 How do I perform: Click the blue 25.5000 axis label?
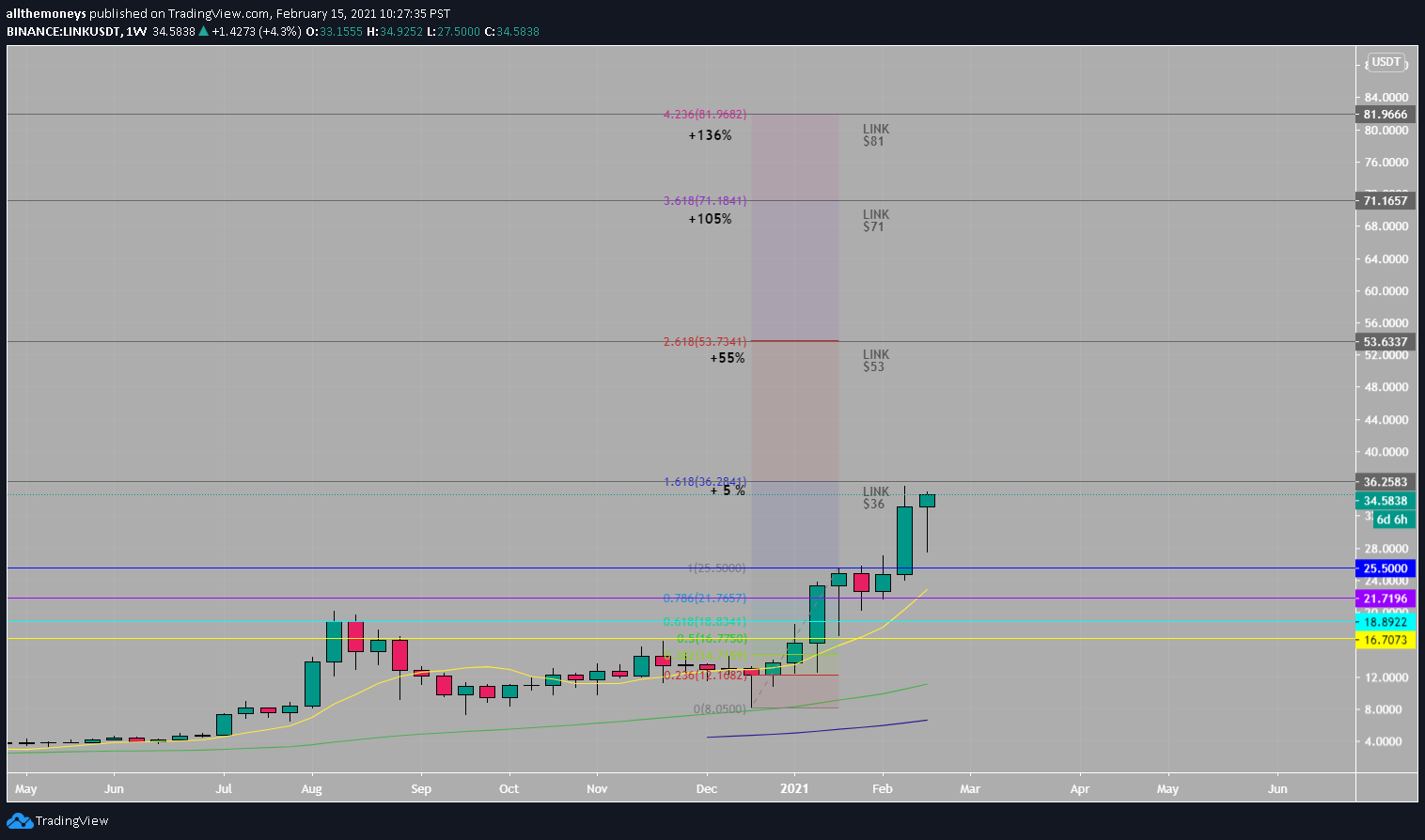coord(1386,568)
